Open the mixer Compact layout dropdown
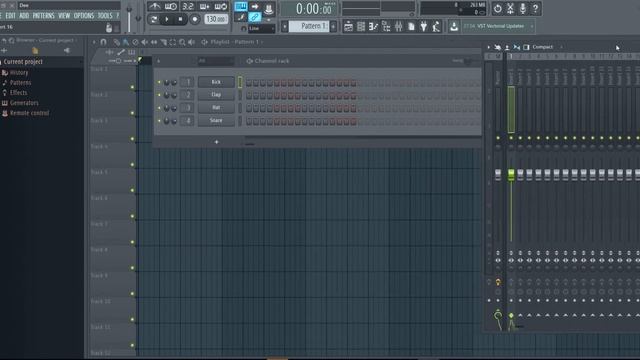 [x=542, y=47]
